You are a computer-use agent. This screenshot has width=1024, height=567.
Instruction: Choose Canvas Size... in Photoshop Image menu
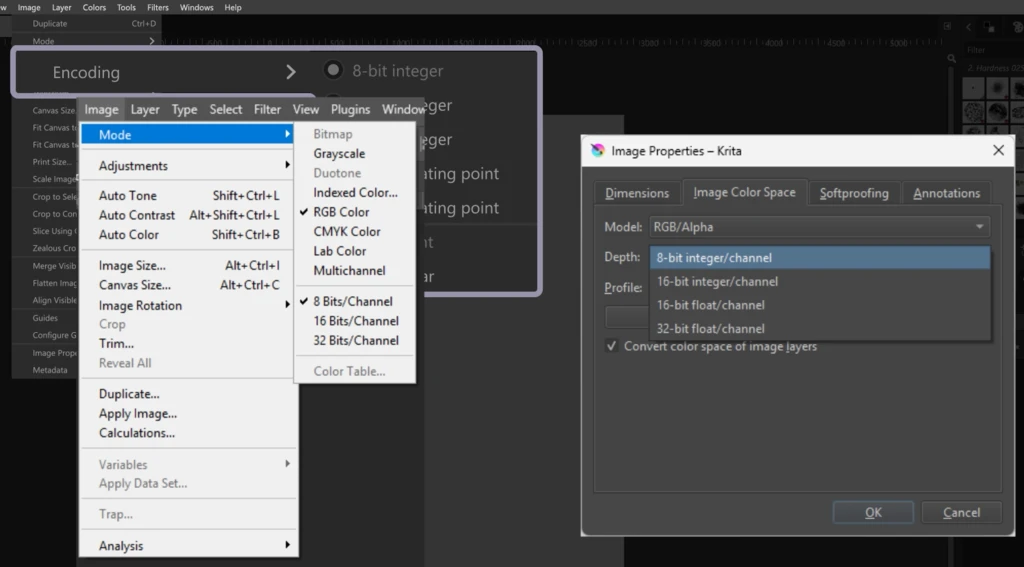tap(189, 285)
